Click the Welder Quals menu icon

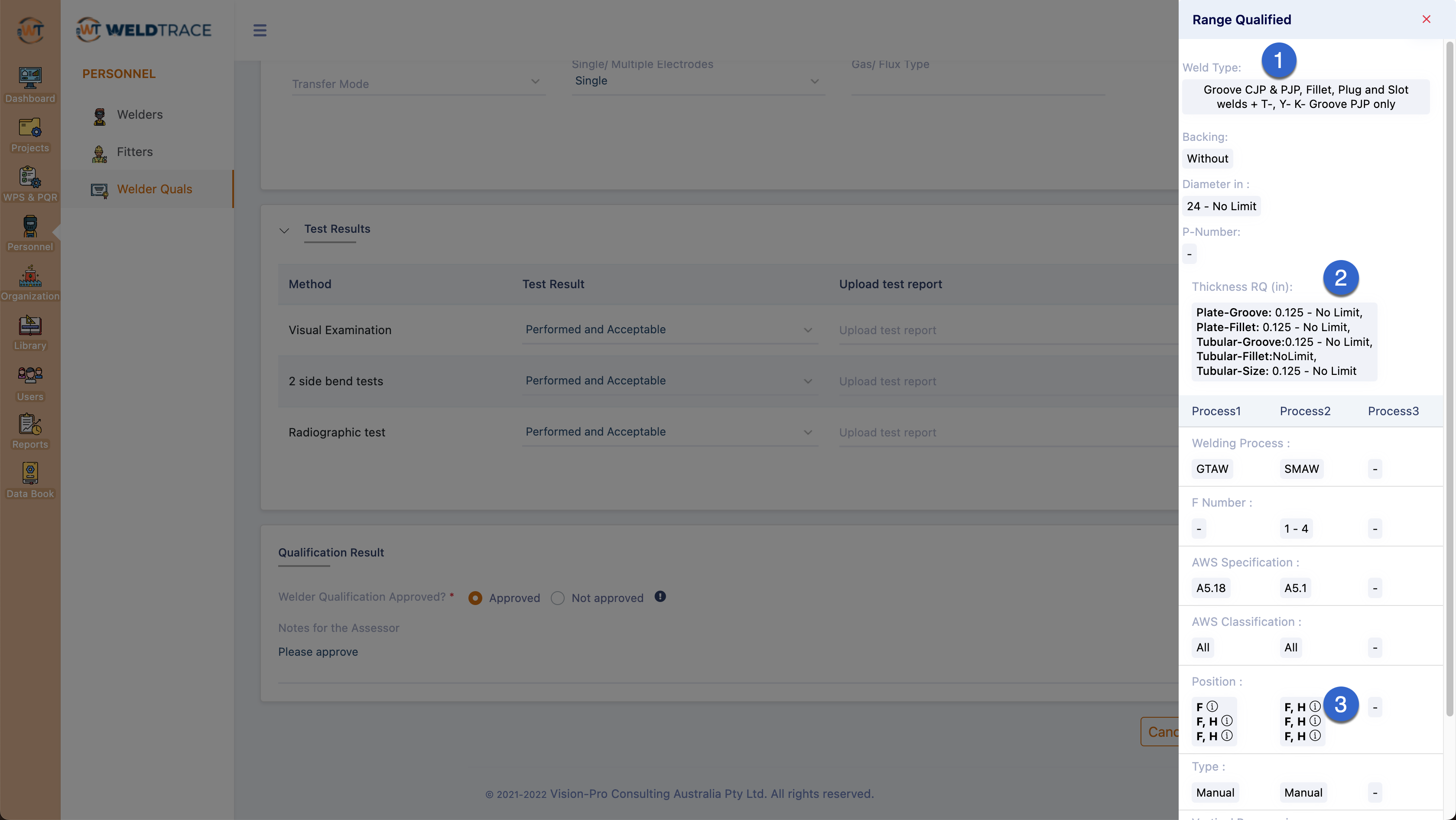[x=100, y=190]
